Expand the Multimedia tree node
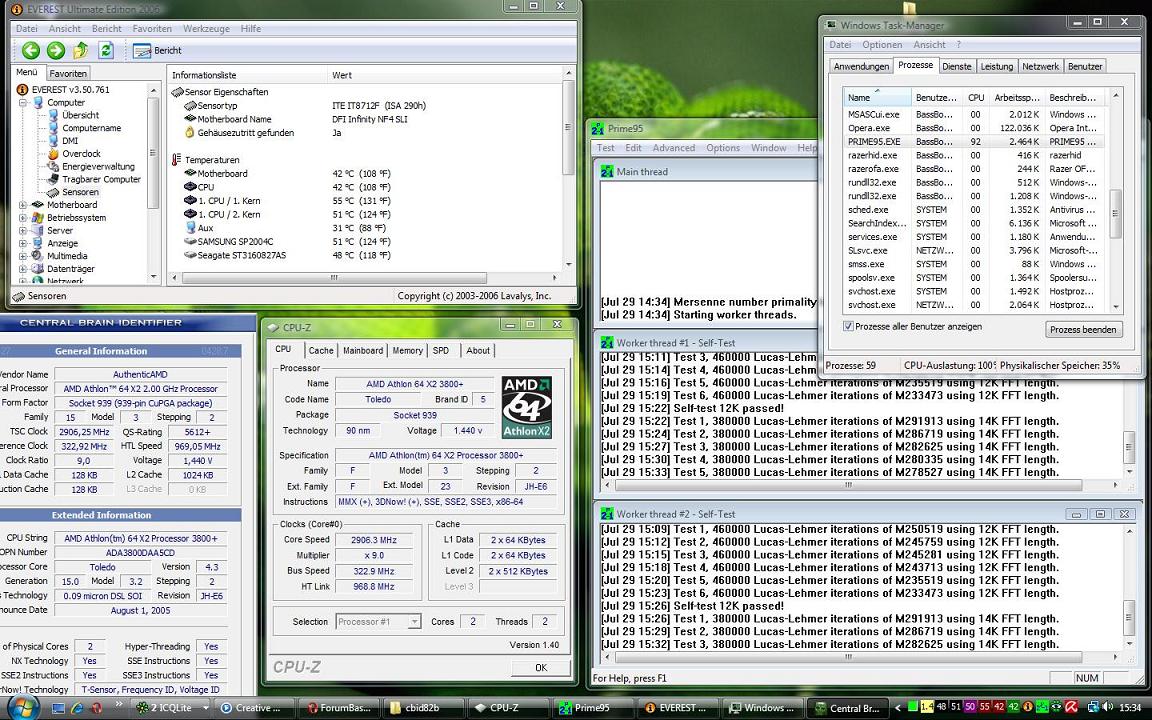The height and width of the screenshot is (720, 1152). coord(23,256)
